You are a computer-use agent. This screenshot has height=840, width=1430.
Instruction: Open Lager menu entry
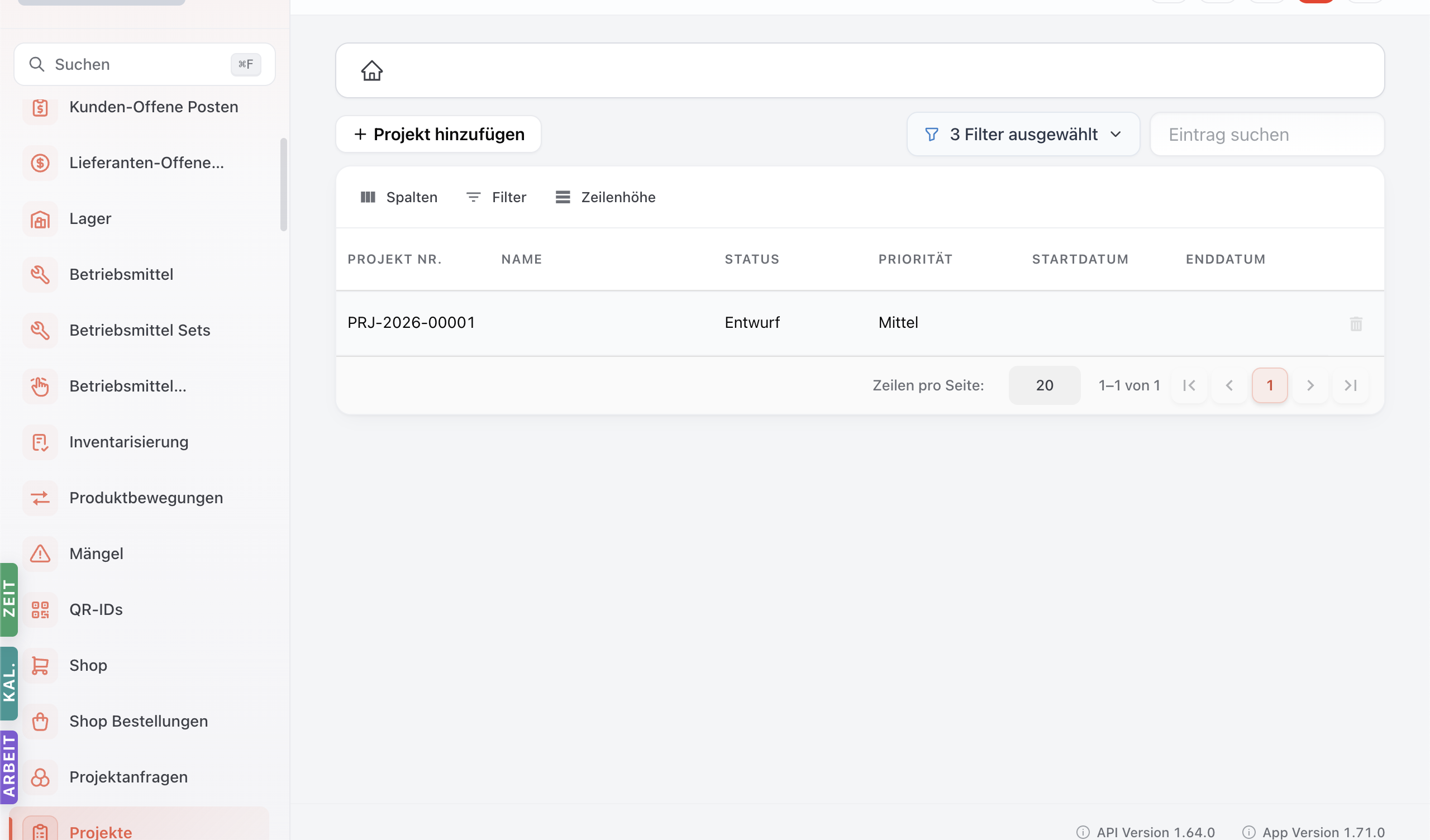click(139, 219)
